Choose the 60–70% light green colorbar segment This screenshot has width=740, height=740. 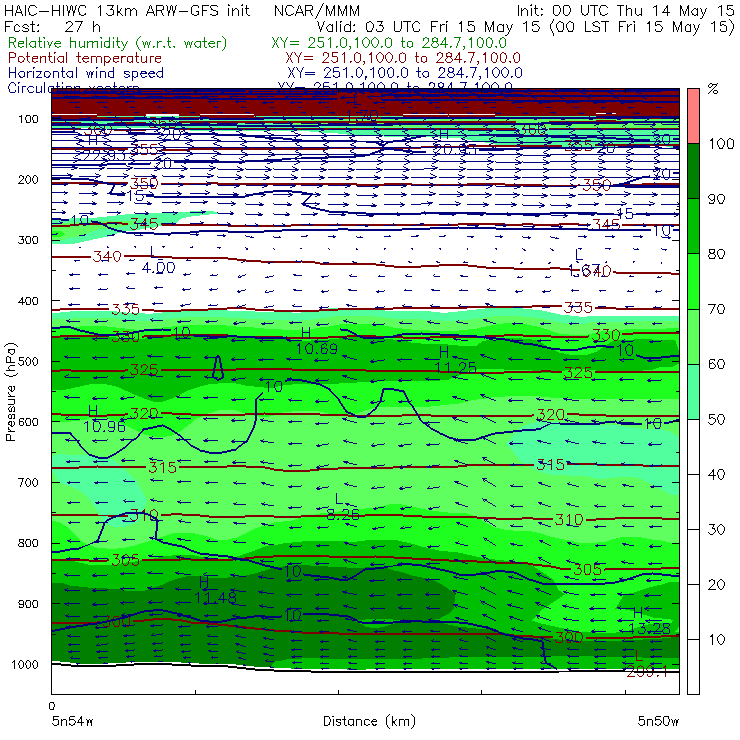[693, 336]
